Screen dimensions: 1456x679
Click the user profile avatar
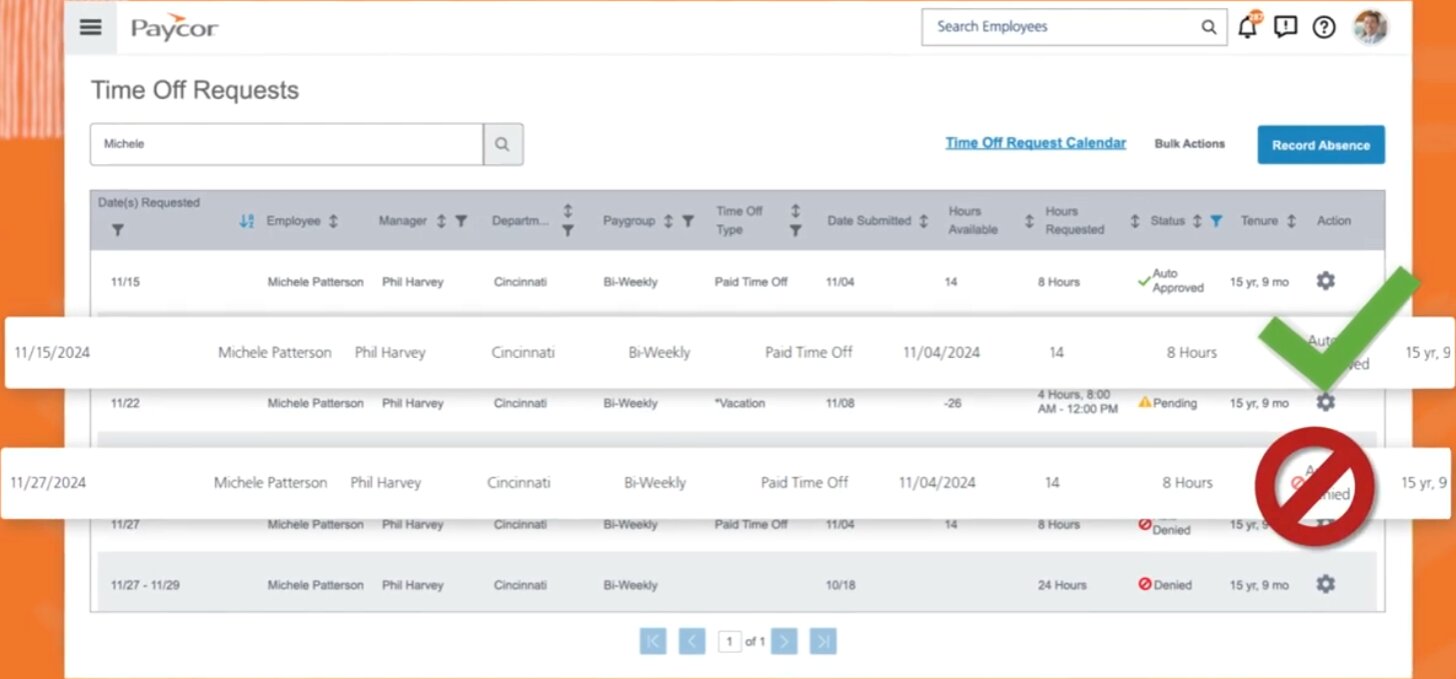pos(1370,27)
